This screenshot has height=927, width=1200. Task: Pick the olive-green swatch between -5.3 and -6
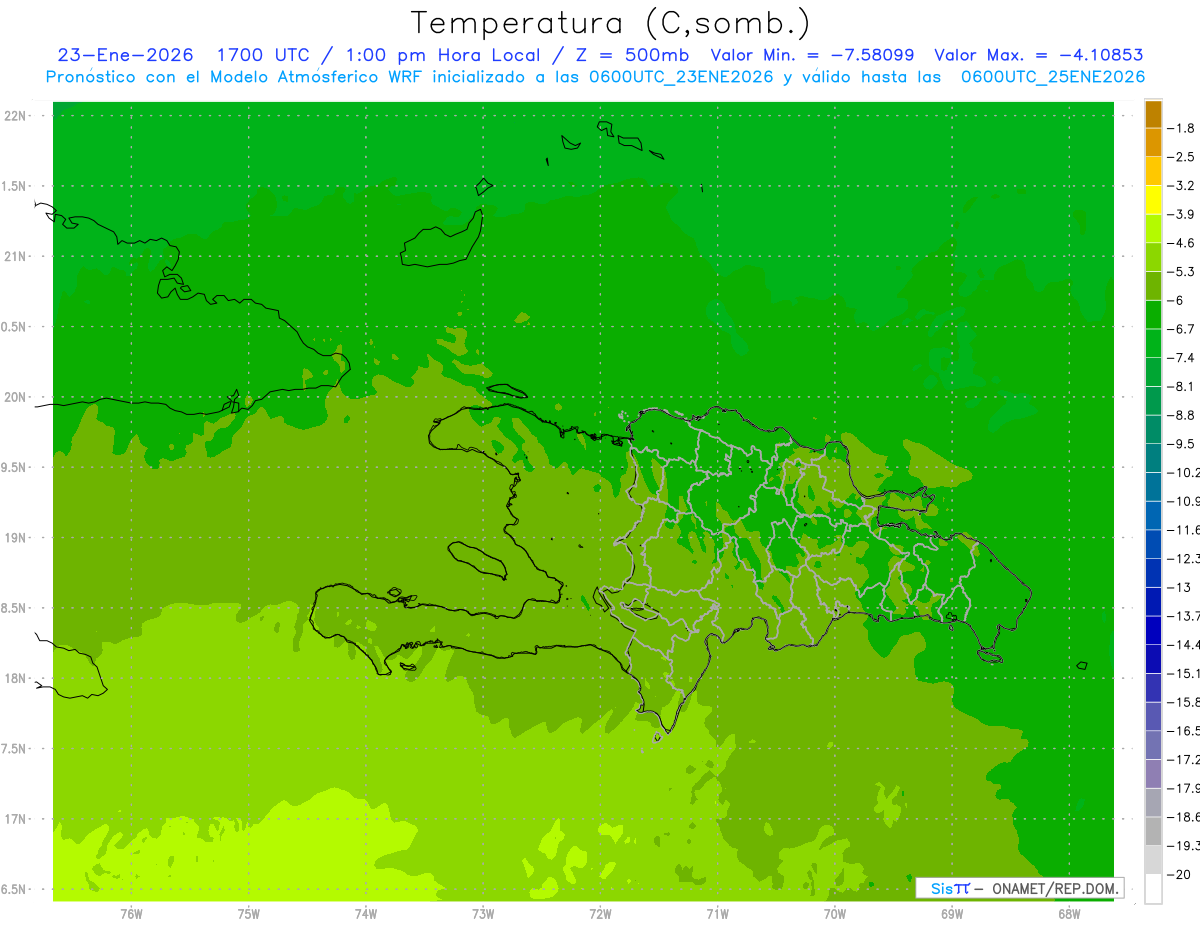1153,286
